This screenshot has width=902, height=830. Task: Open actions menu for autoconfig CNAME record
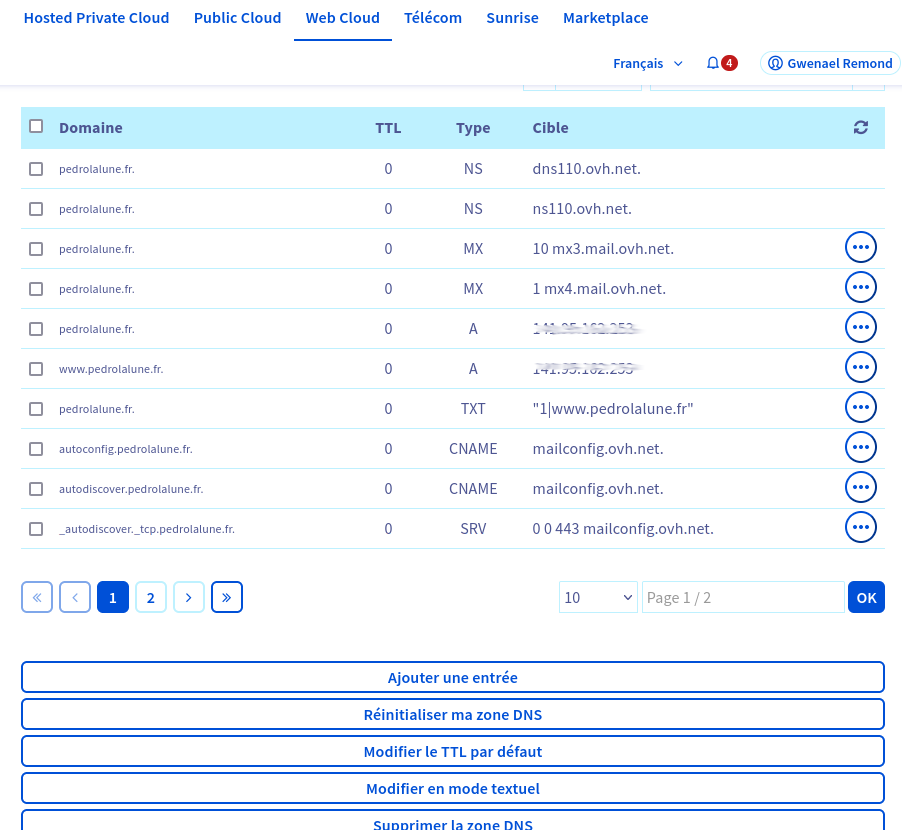pos(860,447)
